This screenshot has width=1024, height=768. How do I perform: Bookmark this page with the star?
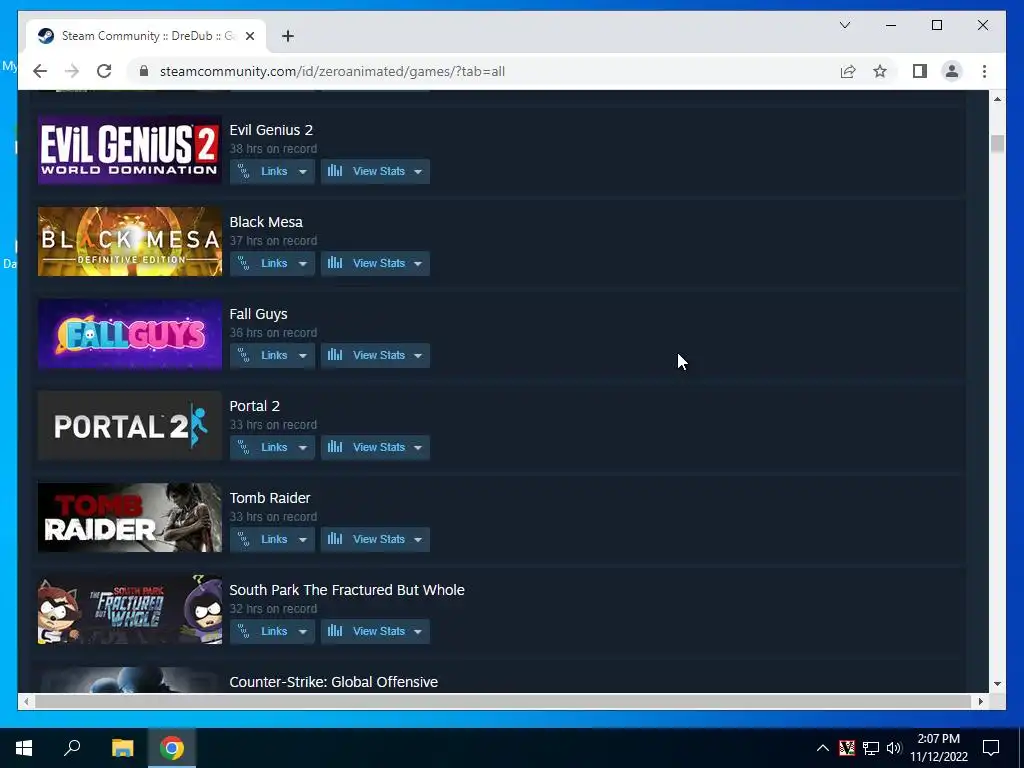[x=880, y=71]
